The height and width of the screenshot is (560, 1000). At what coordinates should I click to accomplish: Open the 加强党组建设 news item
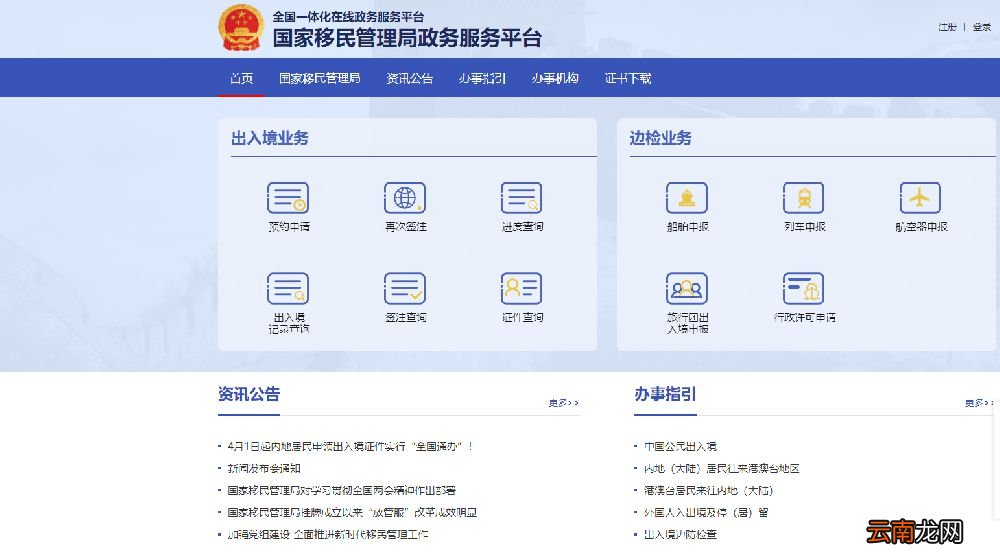328,534
